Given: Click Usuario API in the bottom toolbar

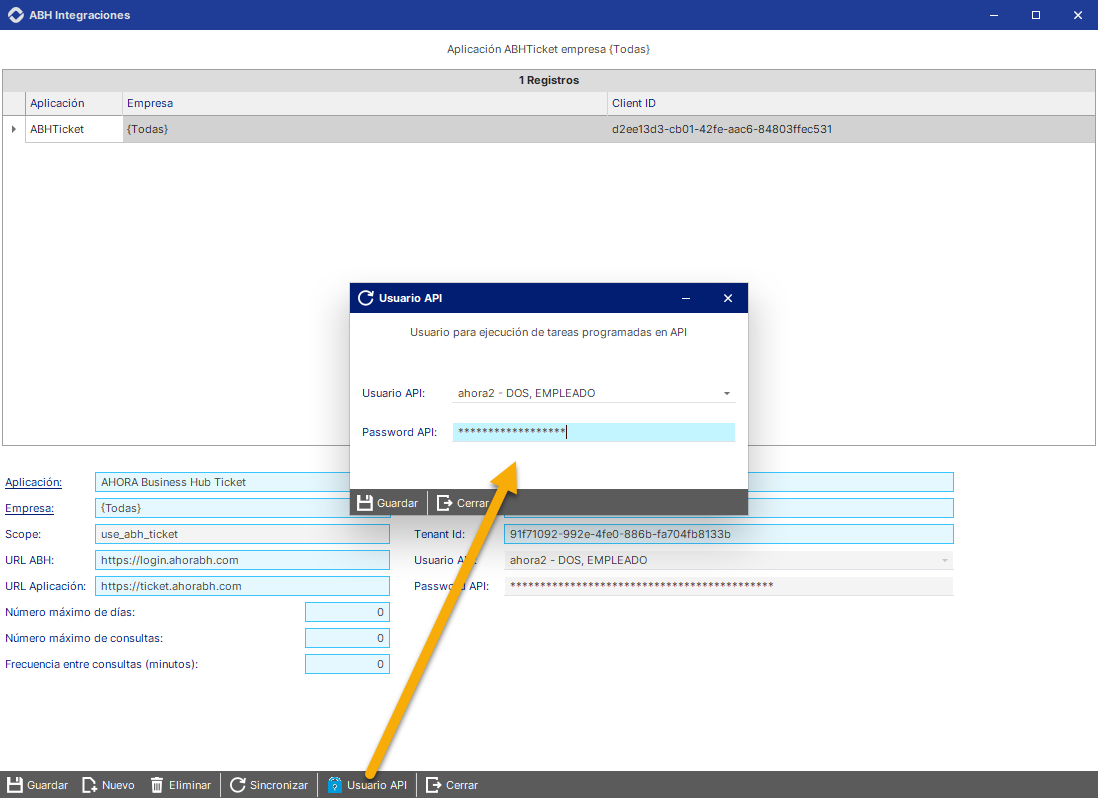Looking at the screenshot, I should [368, 785].
